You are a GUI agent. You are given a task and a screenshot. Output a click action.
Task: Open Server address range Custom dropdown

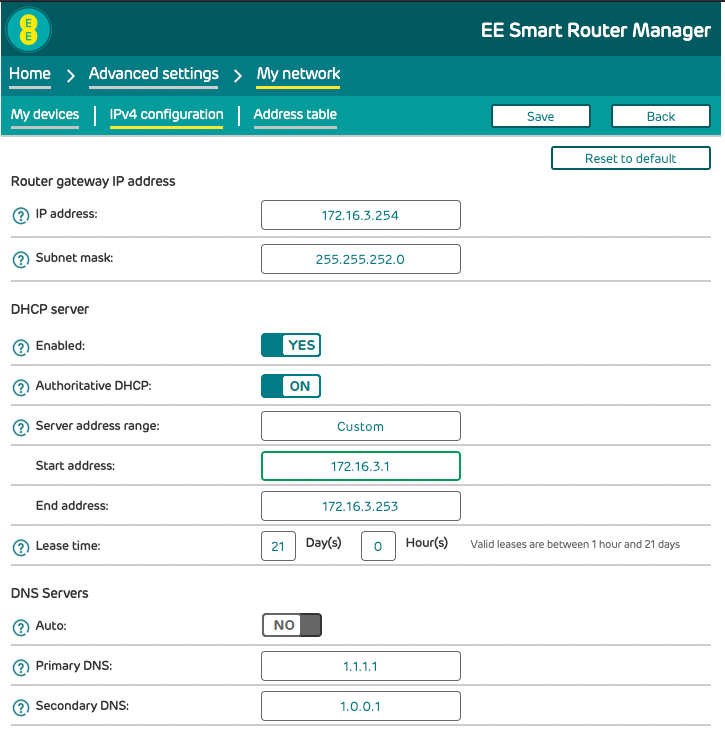(x=360, y=426)
